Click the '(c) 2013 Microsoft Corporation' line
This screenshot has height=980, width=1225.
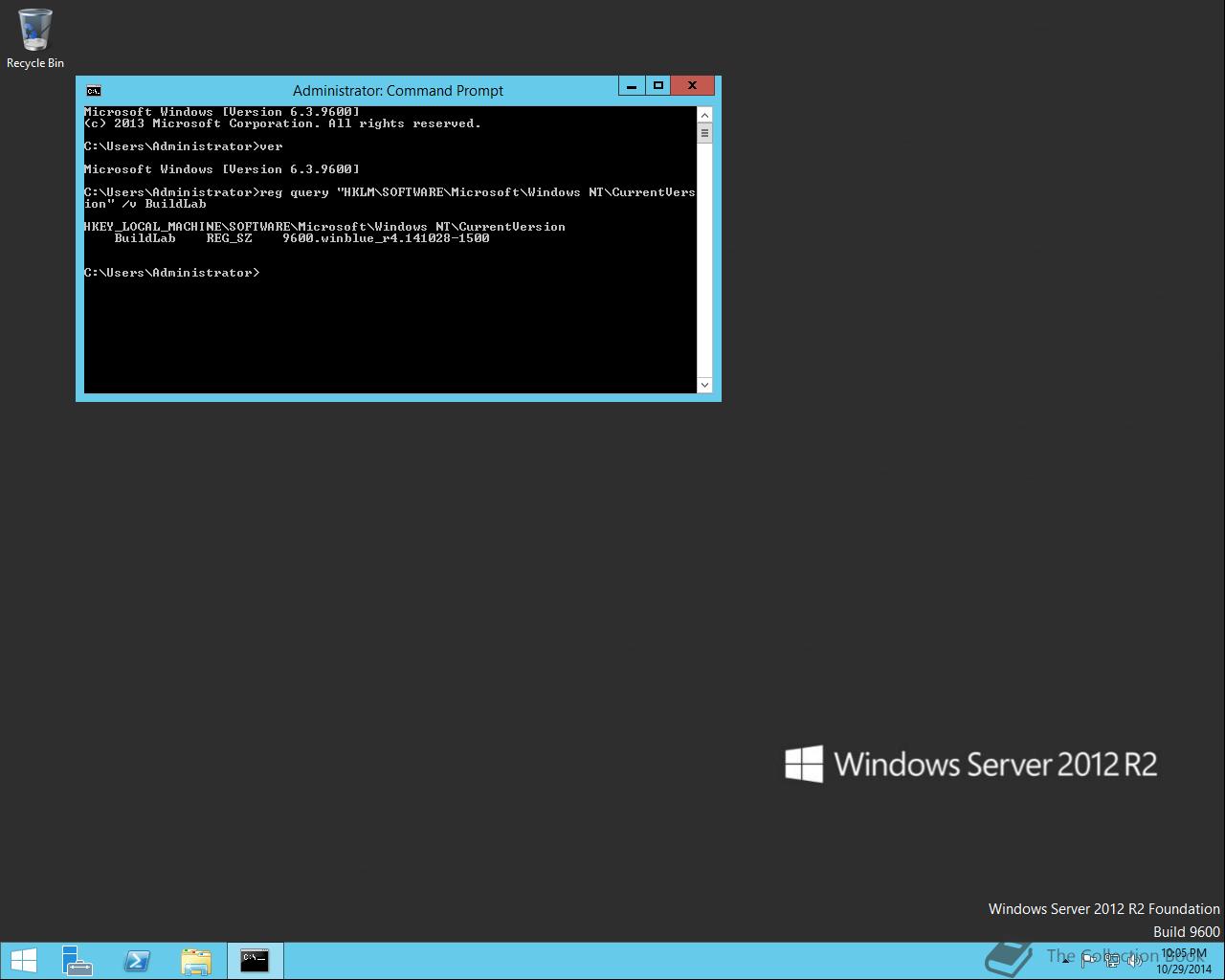tap(282, 123)
